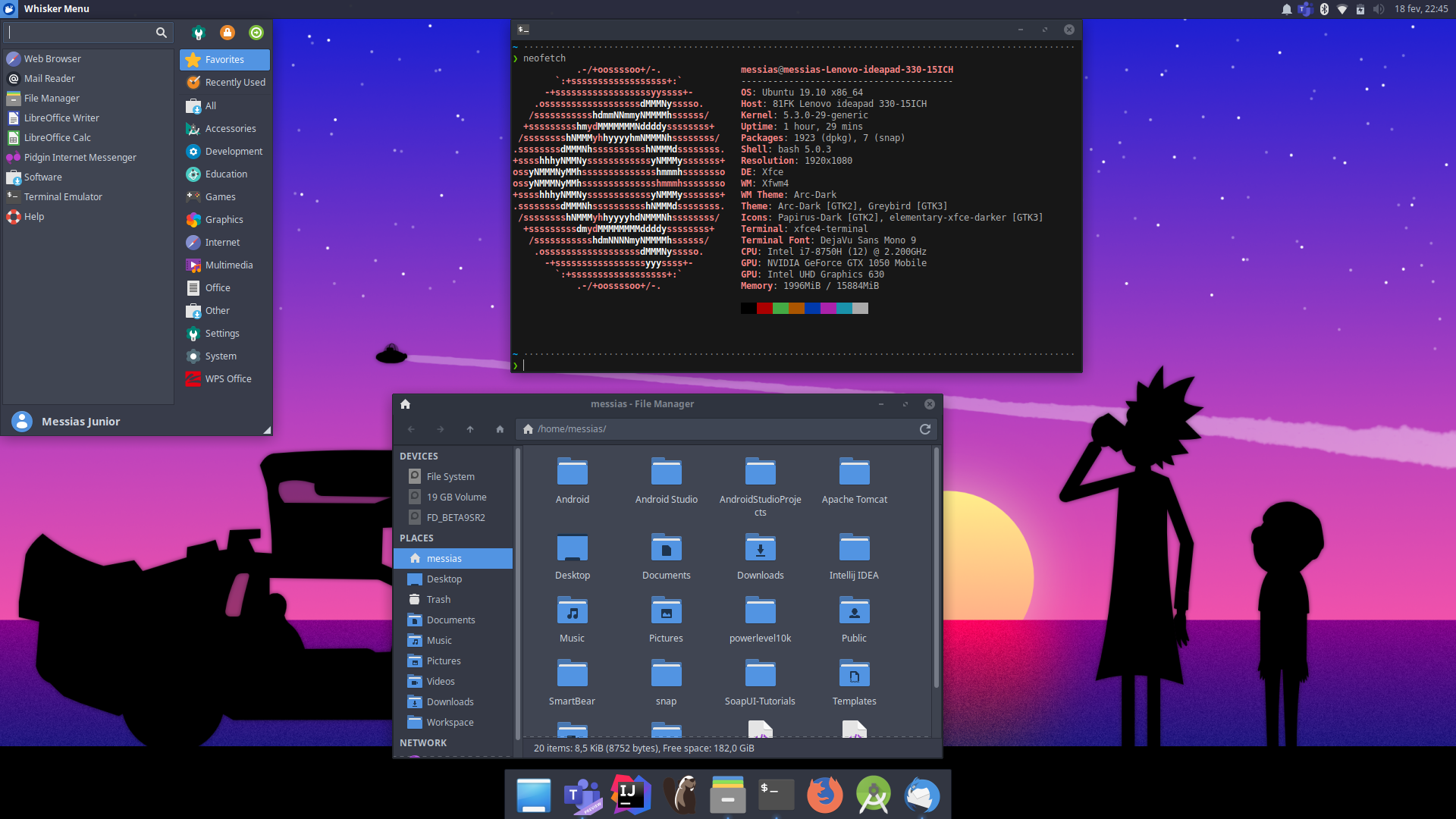Open Settings Manager icon in Whisker Menu header

click(x=199, y=33)
